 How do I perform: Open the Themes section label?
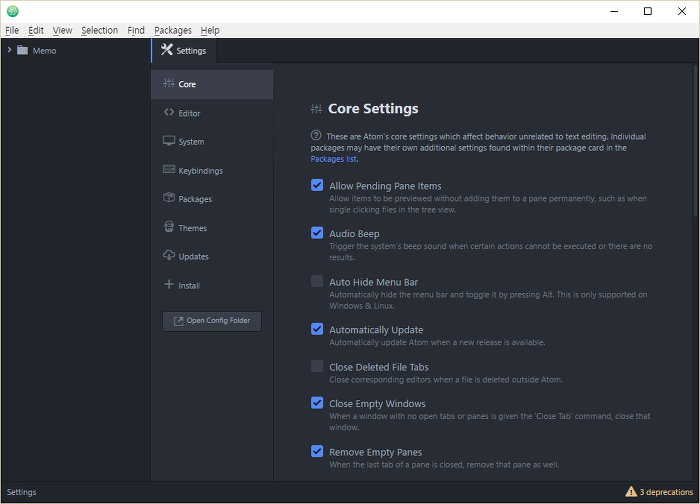pyautogui.click(x=192, y=228)
